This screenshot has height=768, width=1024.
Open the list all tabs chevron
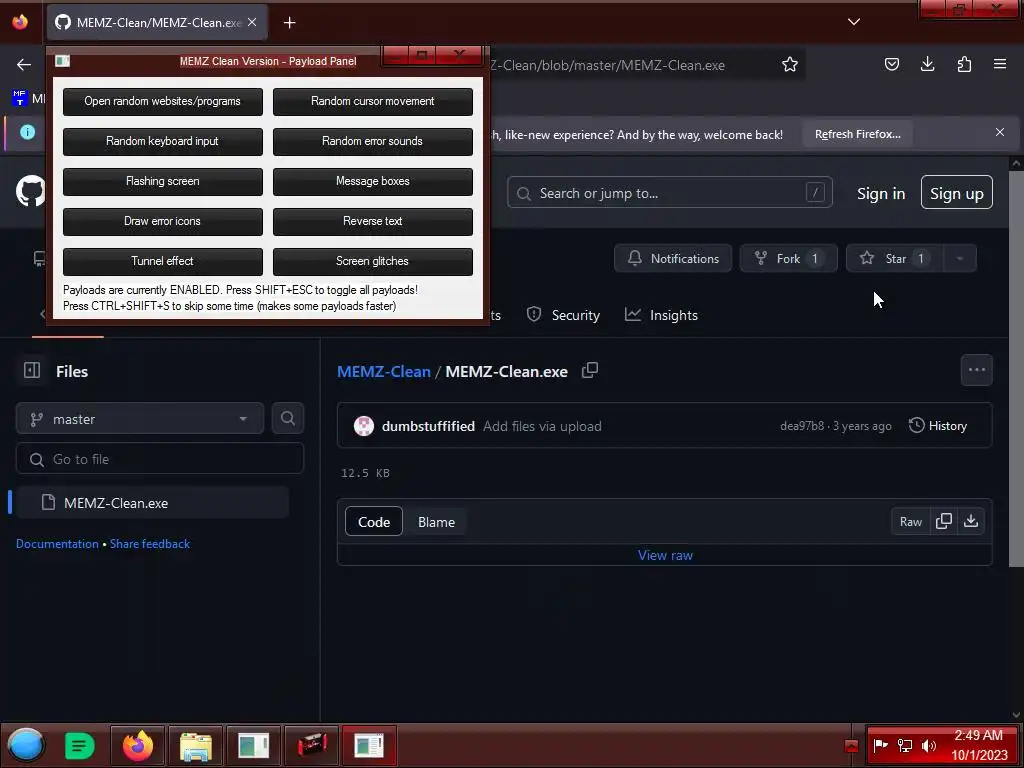(x=854, y=22)
